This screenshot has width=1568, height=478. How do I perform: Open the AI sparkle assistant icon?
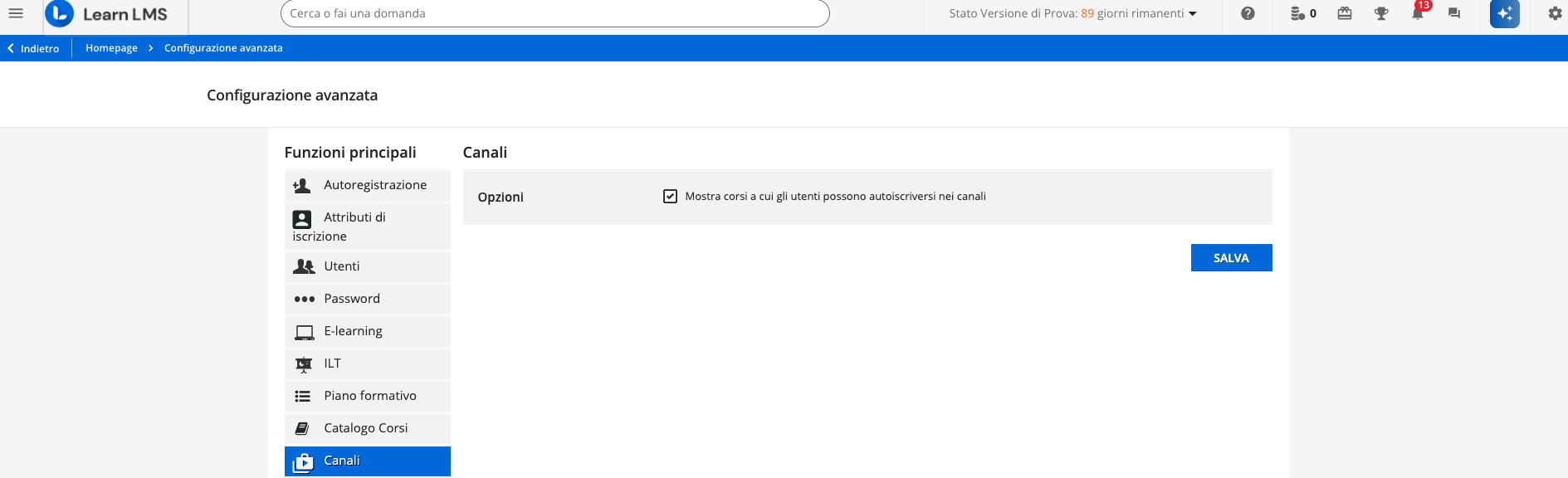(1505, 13)
